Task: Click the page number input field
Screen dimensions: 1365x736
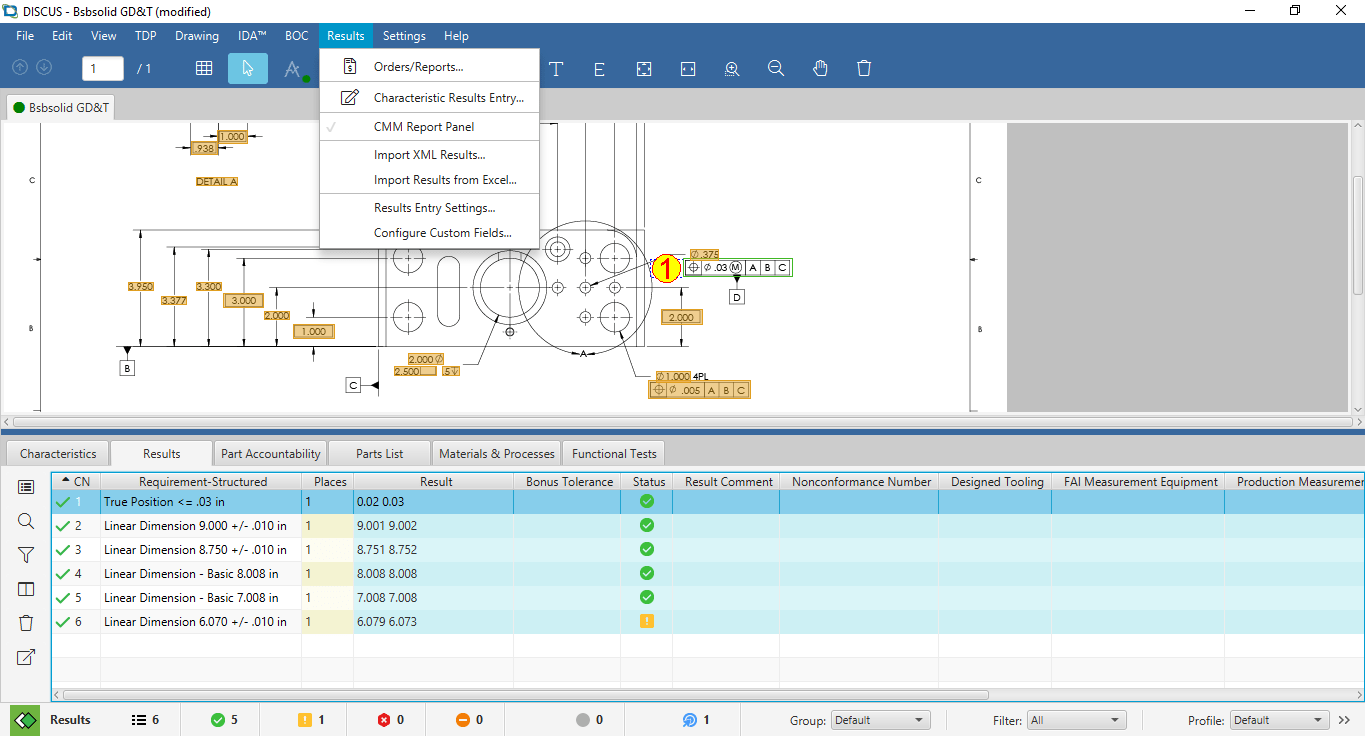Action: pos(103,68)
